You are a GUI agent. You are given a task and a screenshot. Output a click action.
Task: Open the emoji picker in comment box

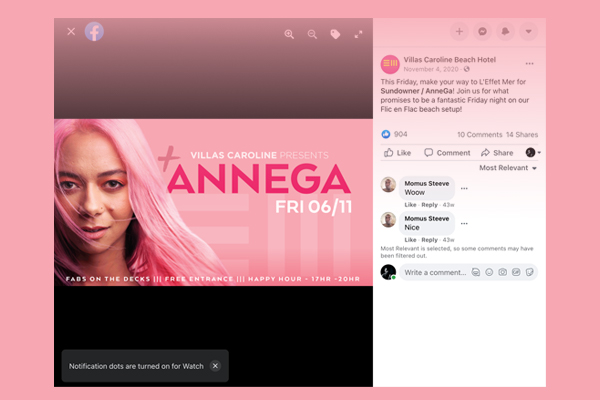point(489,273)
